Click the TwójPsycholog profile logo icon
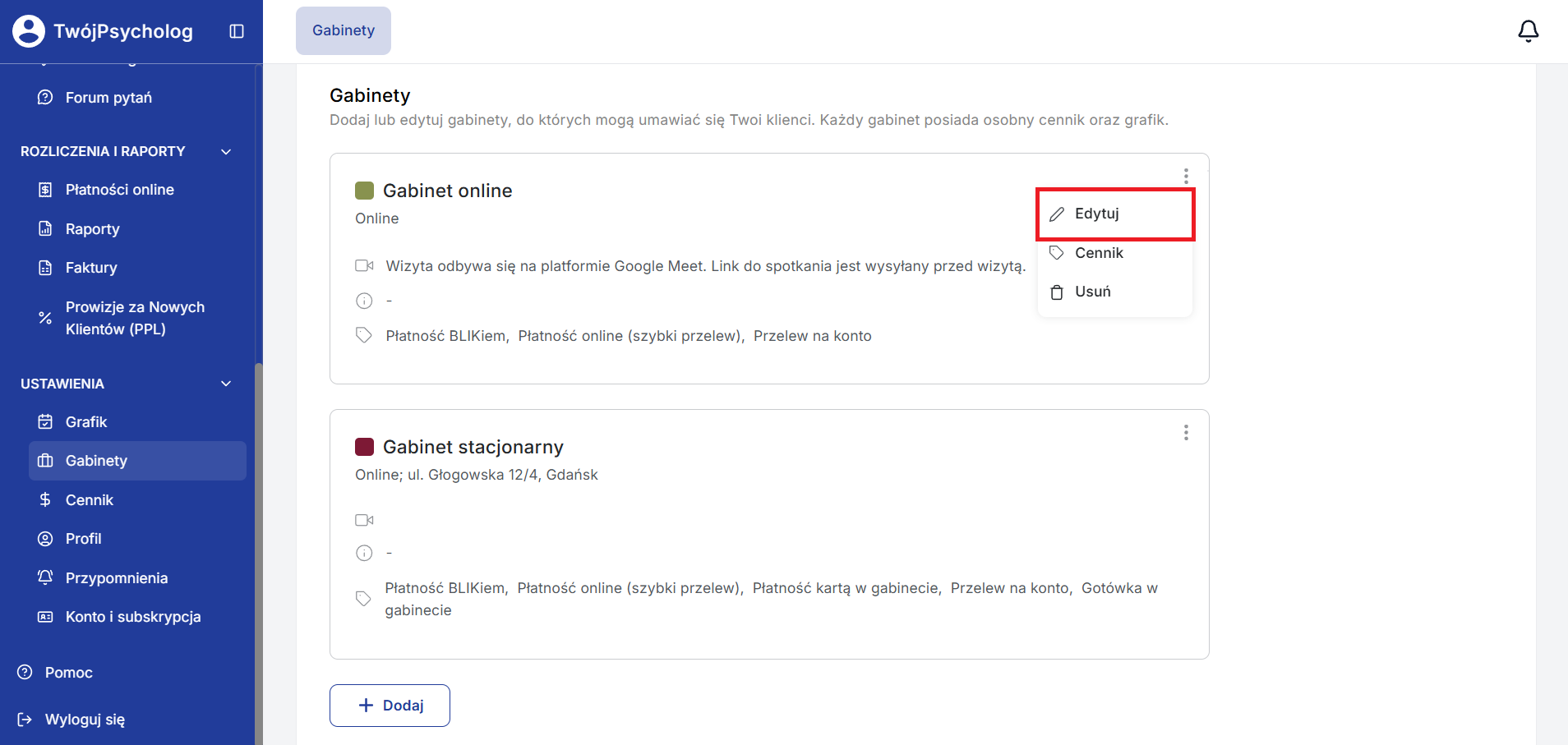Image resolution: width=1568 pixels, height=745 pixels. tap(29, 31)
